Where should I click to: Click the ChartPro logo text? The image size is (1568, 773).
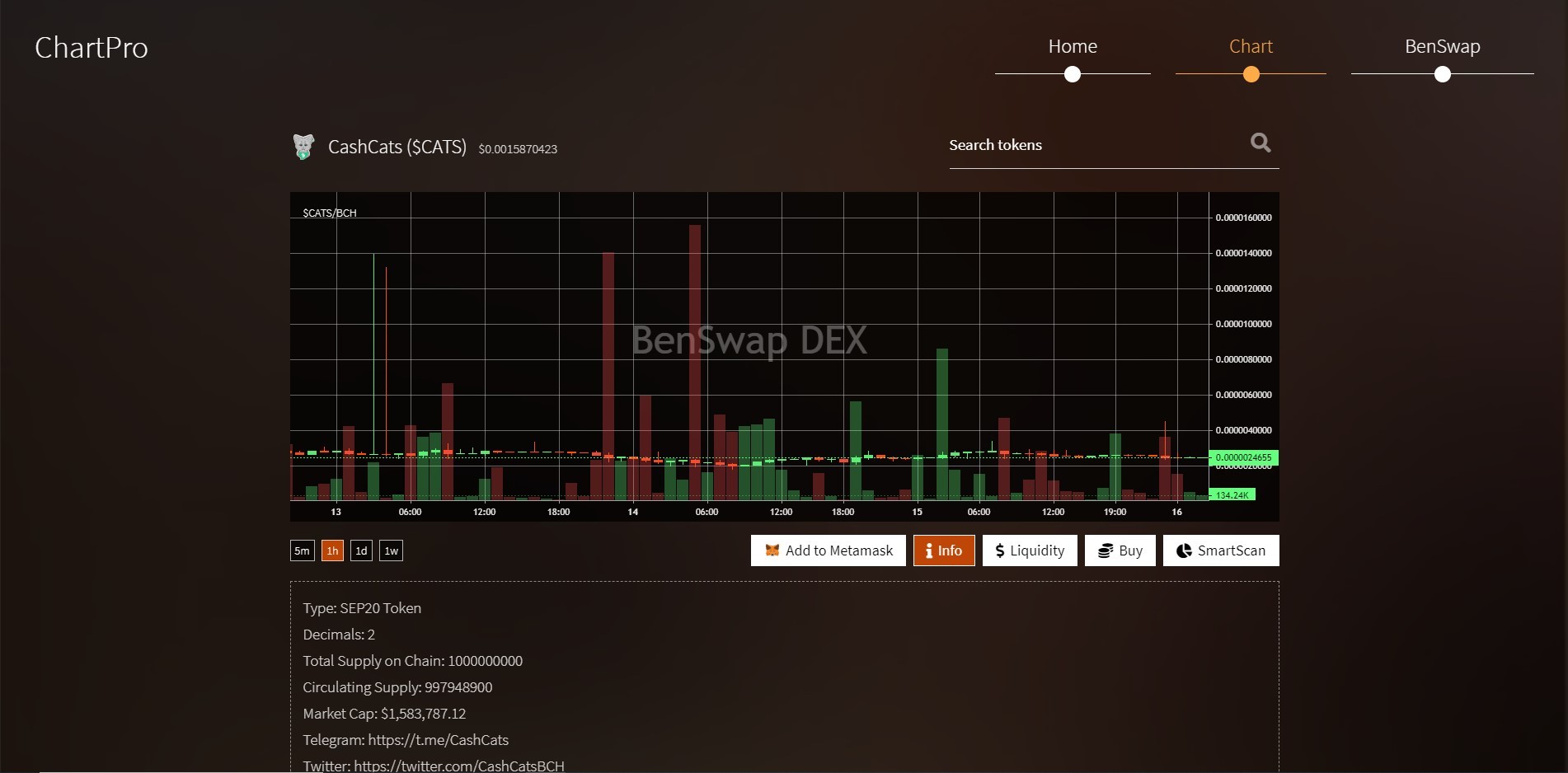pos(92,48)
